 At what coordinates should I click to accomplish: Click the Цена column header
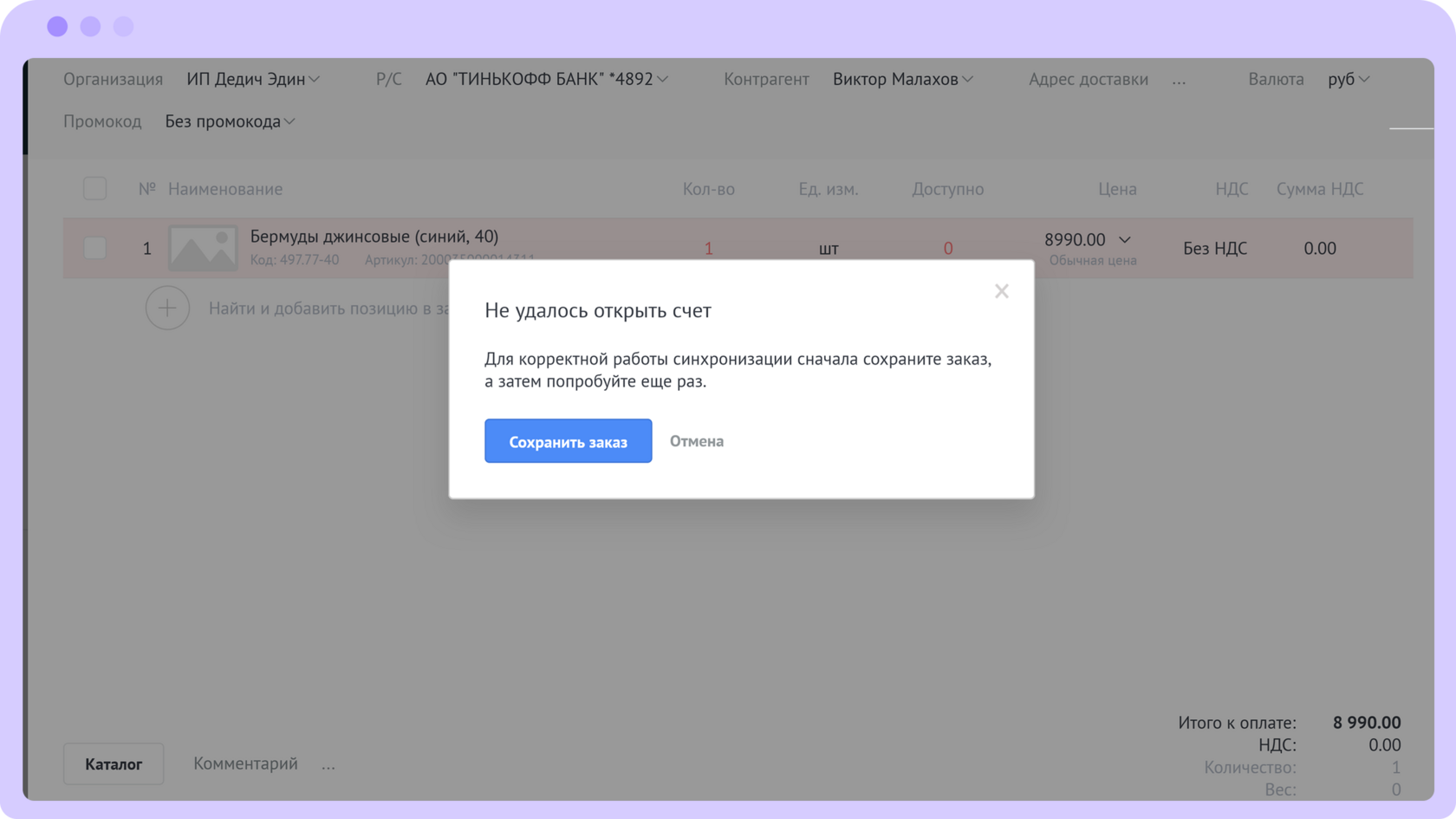(x=1117, y=189)
